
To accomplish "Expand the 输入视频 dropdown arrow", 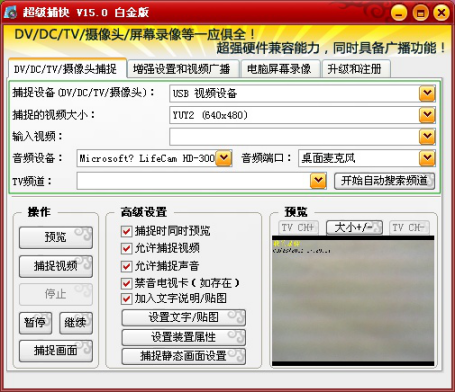I will click(427, 137).
